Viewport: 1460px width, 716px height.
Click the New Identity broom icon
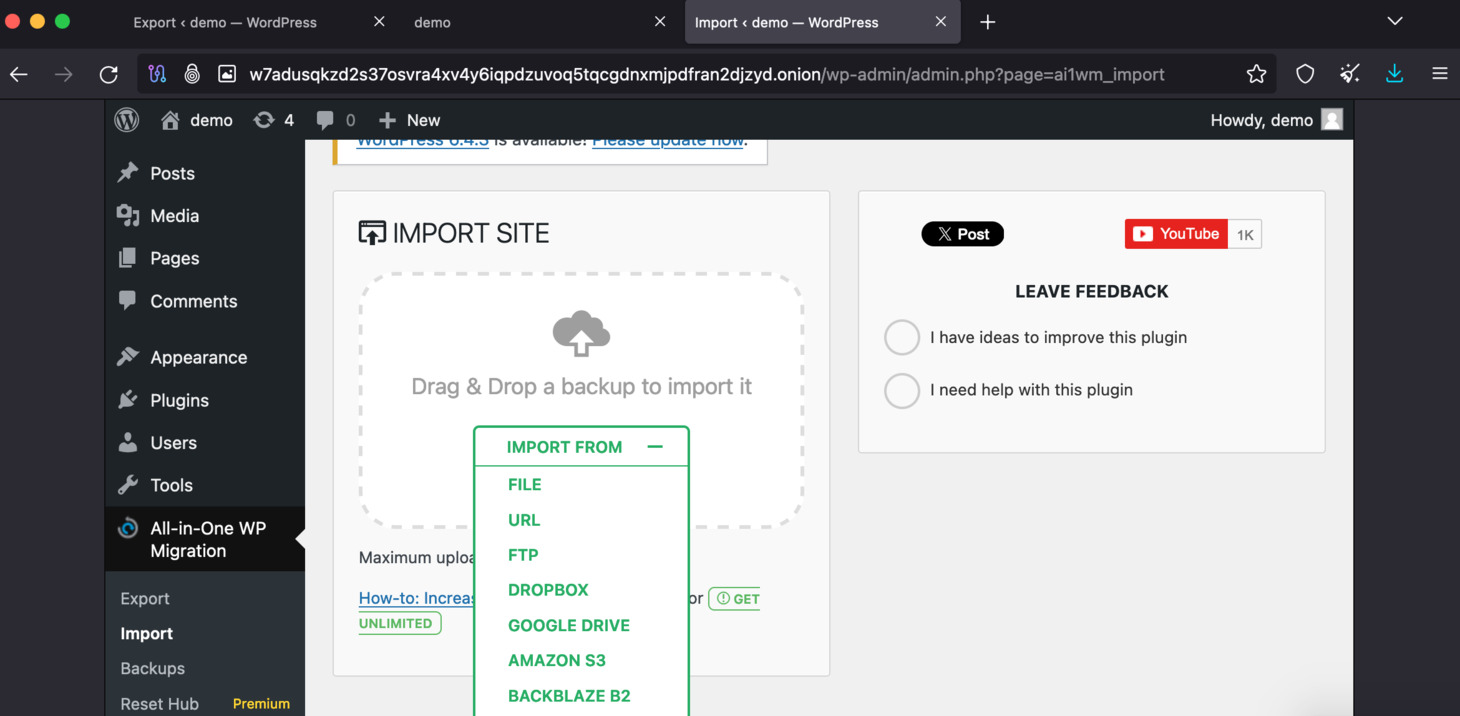pos(1350,74)
